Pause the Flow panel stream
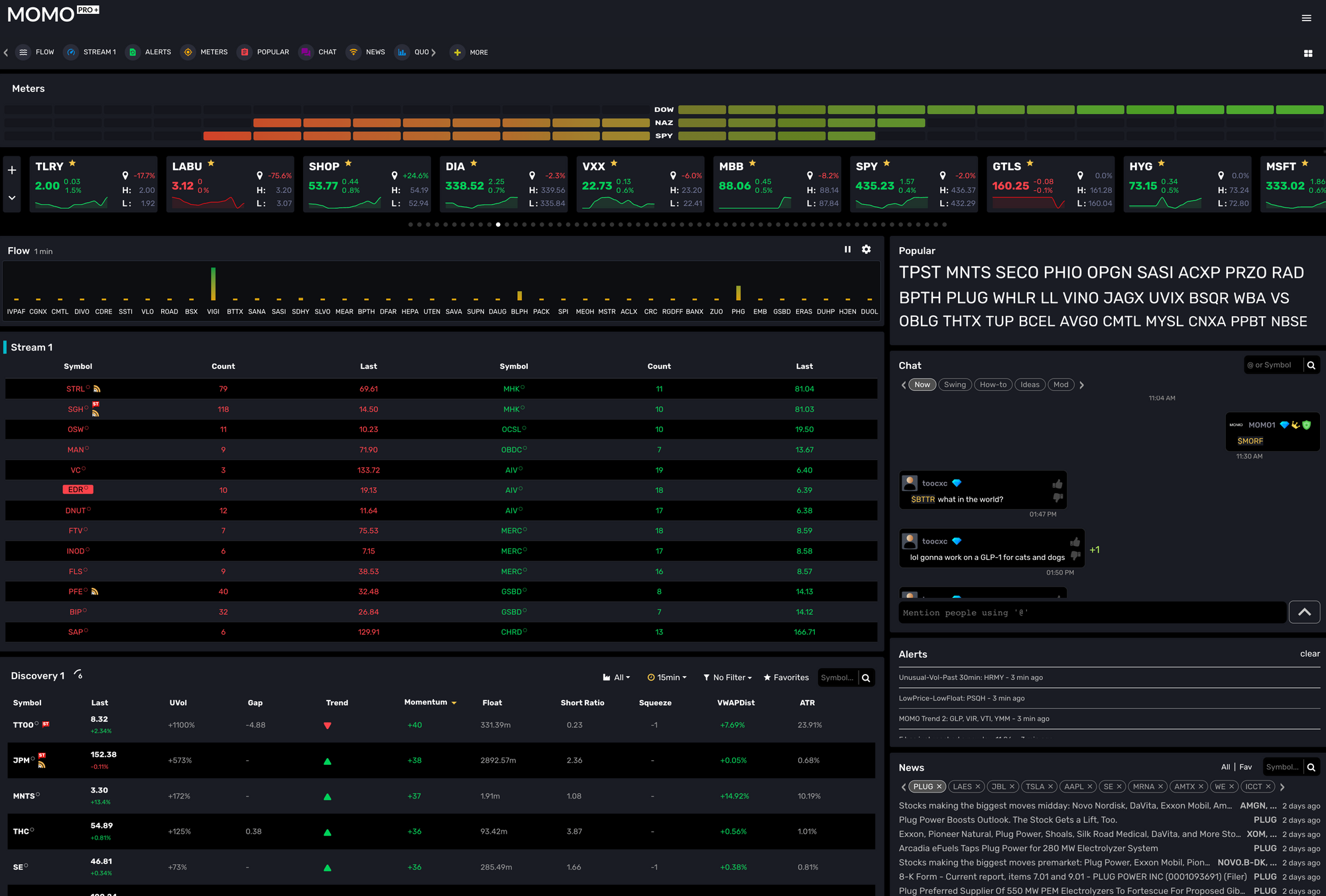 tap(847, 249)
